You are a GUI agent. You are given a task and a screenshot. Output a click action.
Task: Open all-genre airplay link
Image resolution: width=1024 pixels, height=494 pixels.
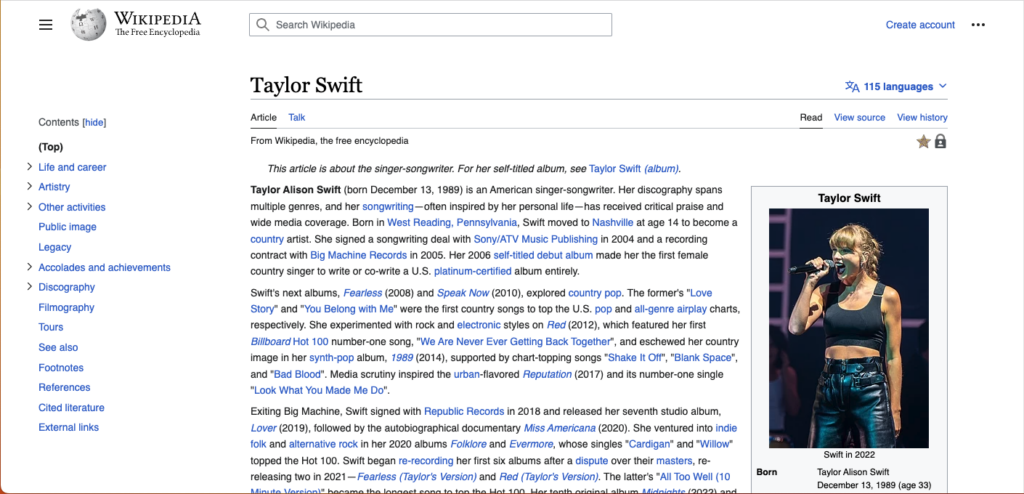[670, 308]
